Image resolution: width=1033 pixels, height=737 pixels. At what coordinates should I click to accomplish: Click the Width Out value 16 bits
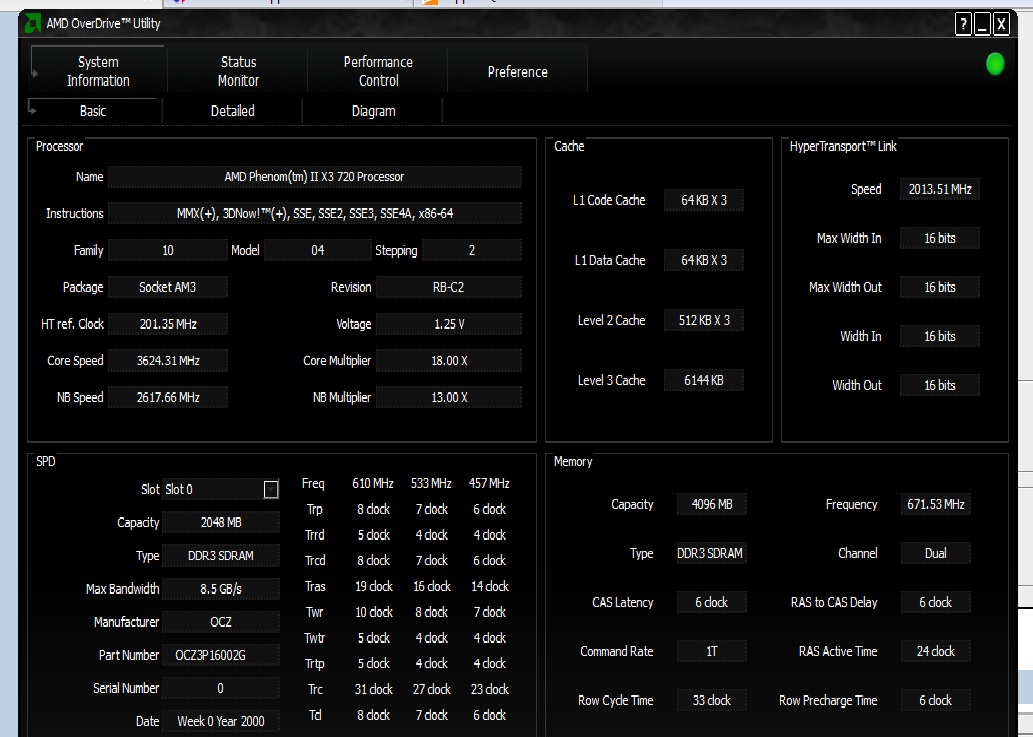click(x=939, y=385)
